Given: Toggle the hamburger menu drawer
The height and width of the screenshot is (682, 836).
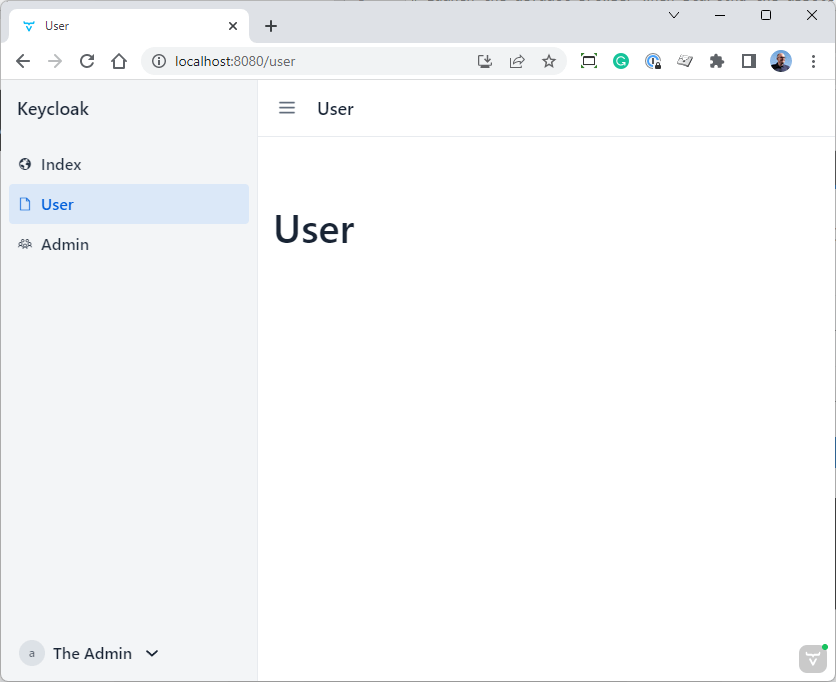Looking at the screenshot, I should (x=287, y=108).
